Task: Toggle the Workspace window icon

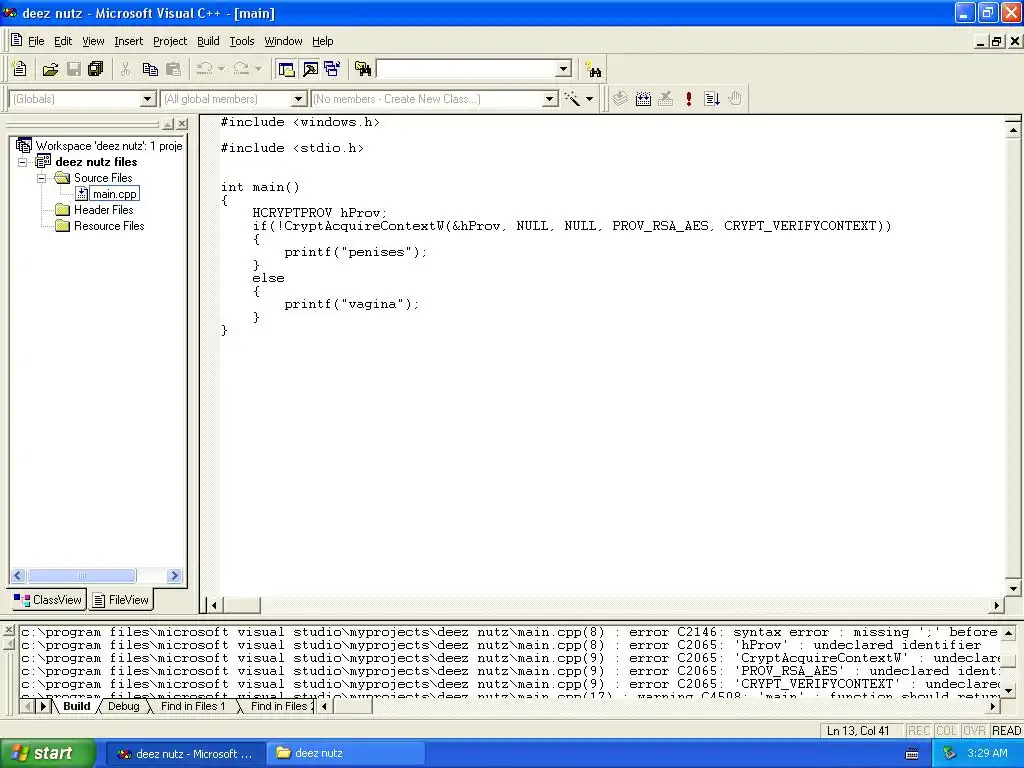Action: 286,69
